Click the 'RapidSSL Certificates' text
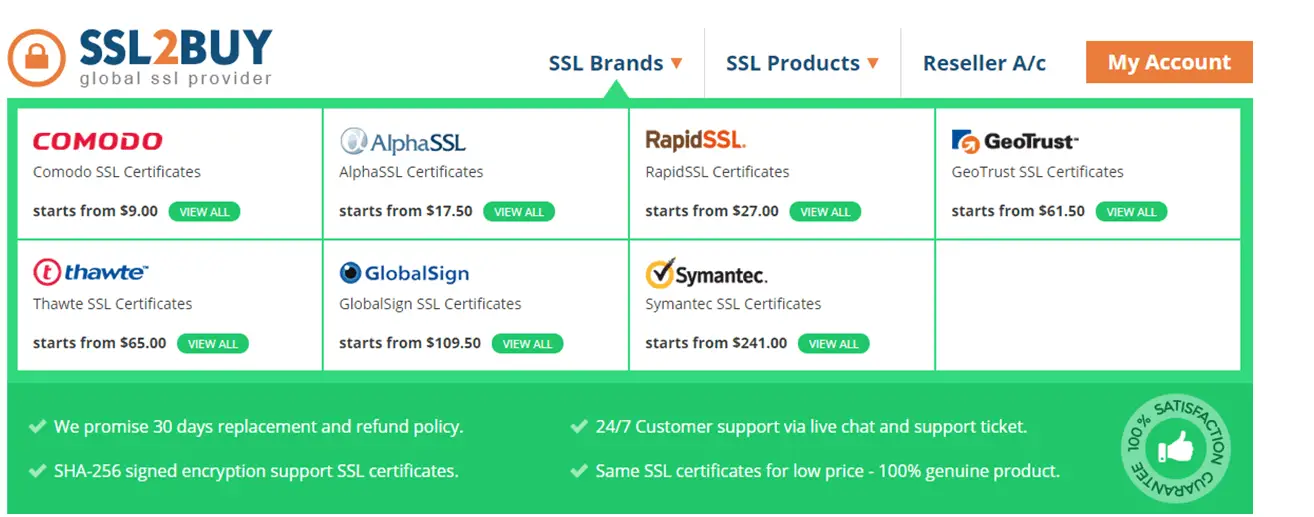 pyautogui.click(x=717, y=172)
